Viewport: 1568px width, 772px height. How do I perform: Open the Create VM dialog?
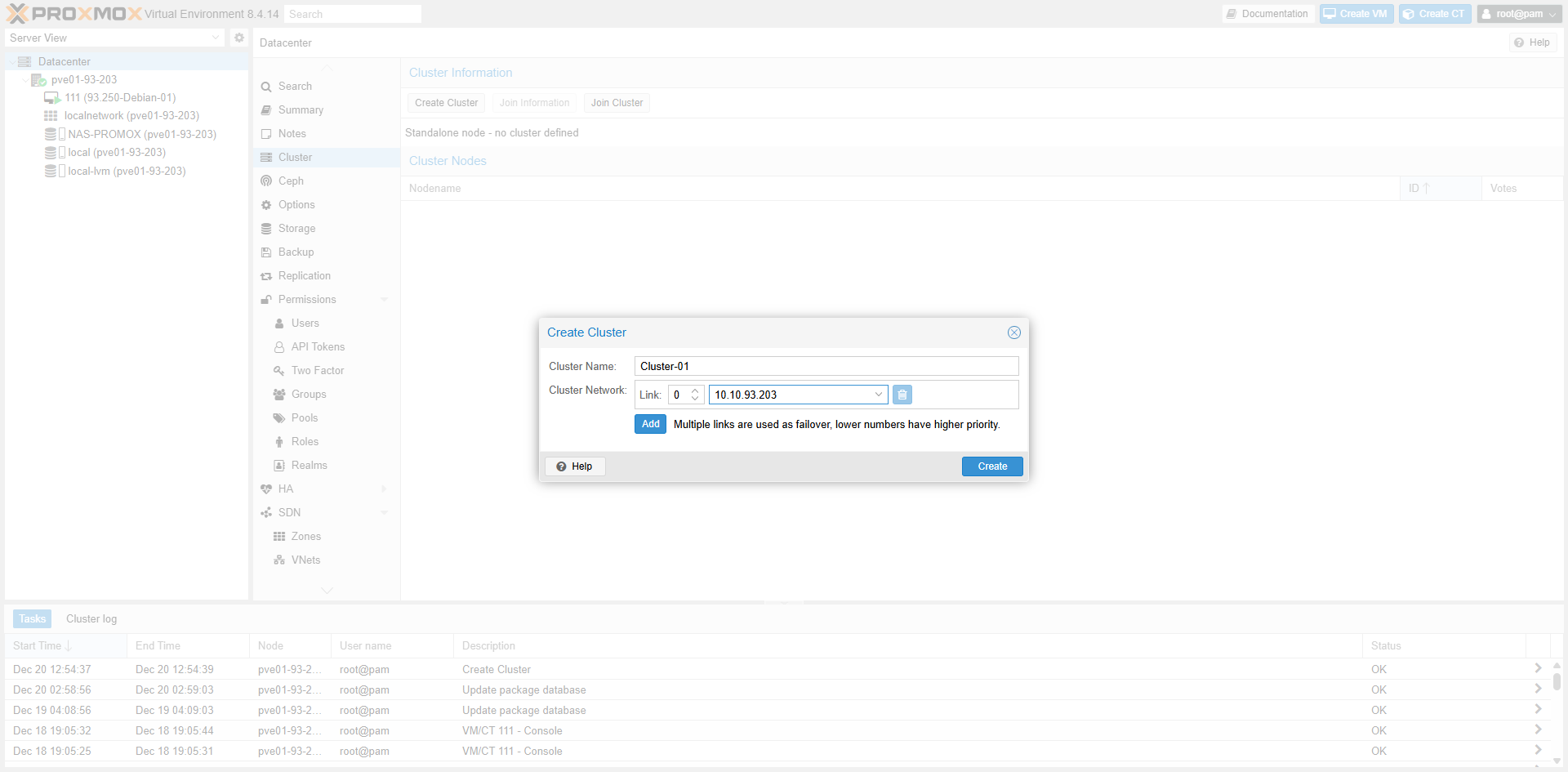click(1356, 13)
